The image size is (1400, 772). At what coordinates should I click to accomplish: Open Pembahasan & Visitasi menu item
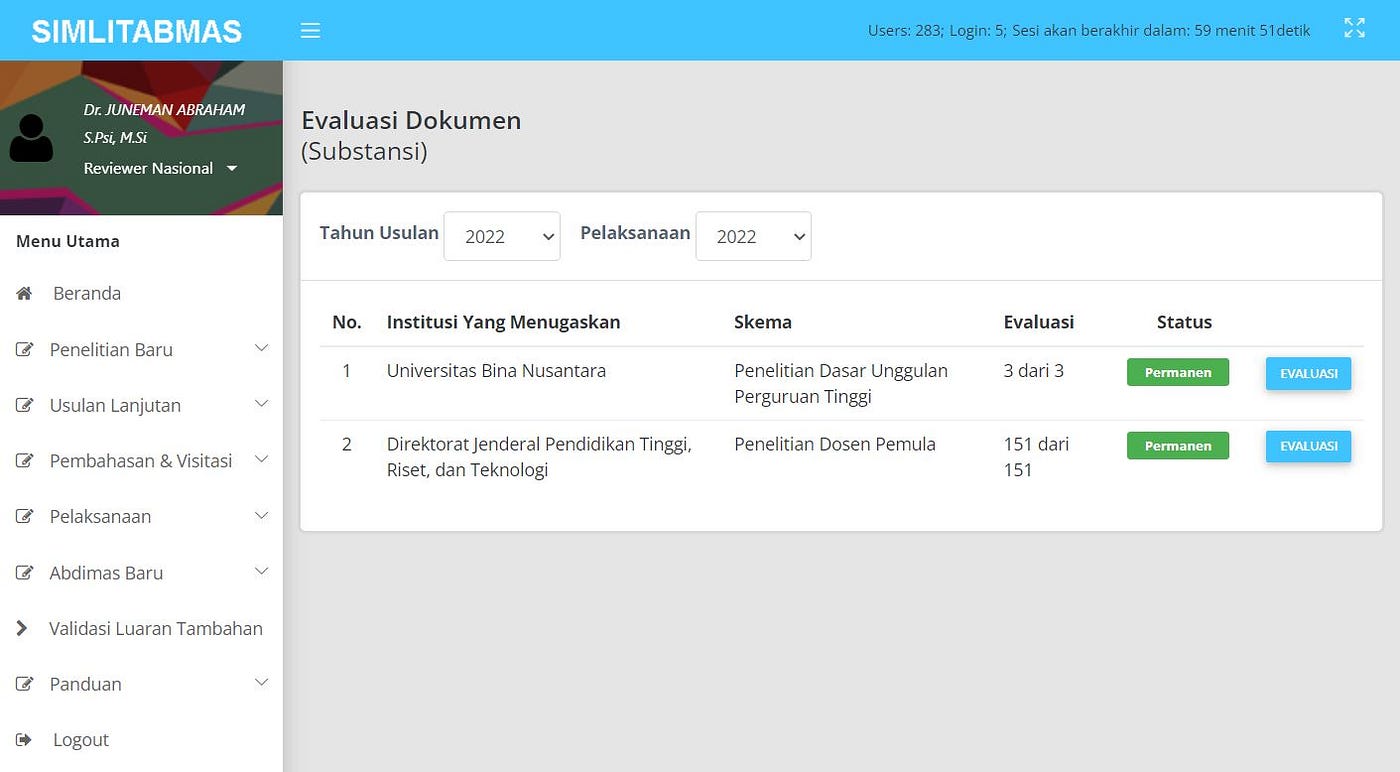coord(141,461)
